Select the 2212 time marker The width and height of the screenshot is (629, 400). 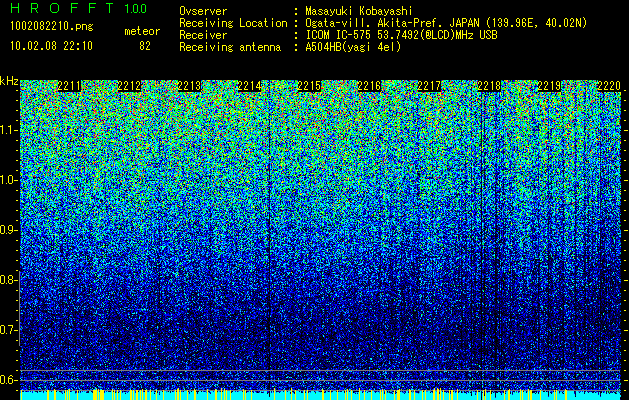coord(129,86)
